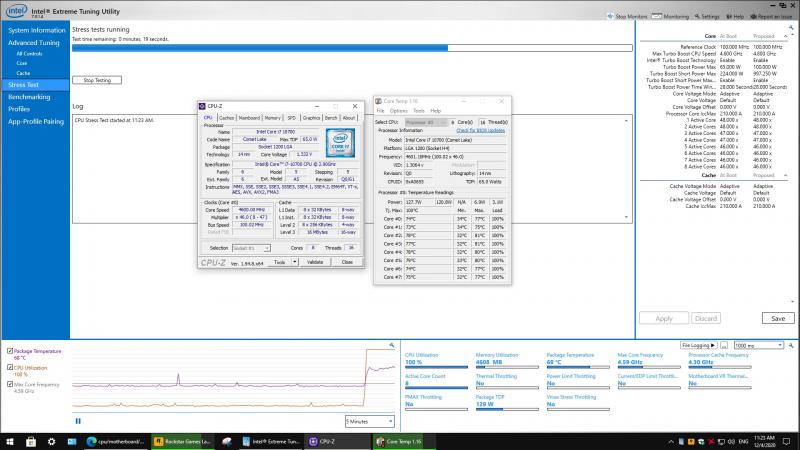This screenshot has width=800, height=450.
Task: Open the CPU-Z Tools dropdown arrow
Action: coord(294,262)
